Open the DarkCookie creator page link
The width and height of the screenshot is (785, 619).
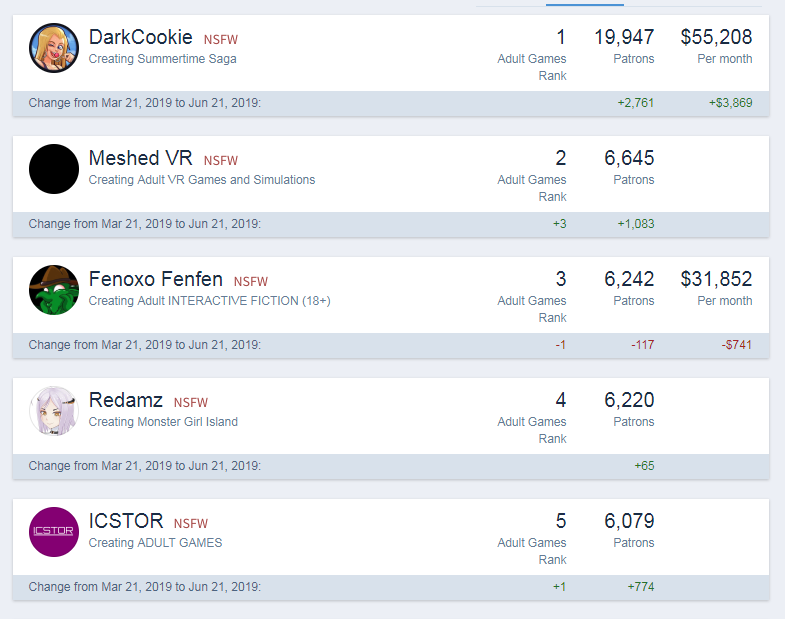tap(141, 38)
